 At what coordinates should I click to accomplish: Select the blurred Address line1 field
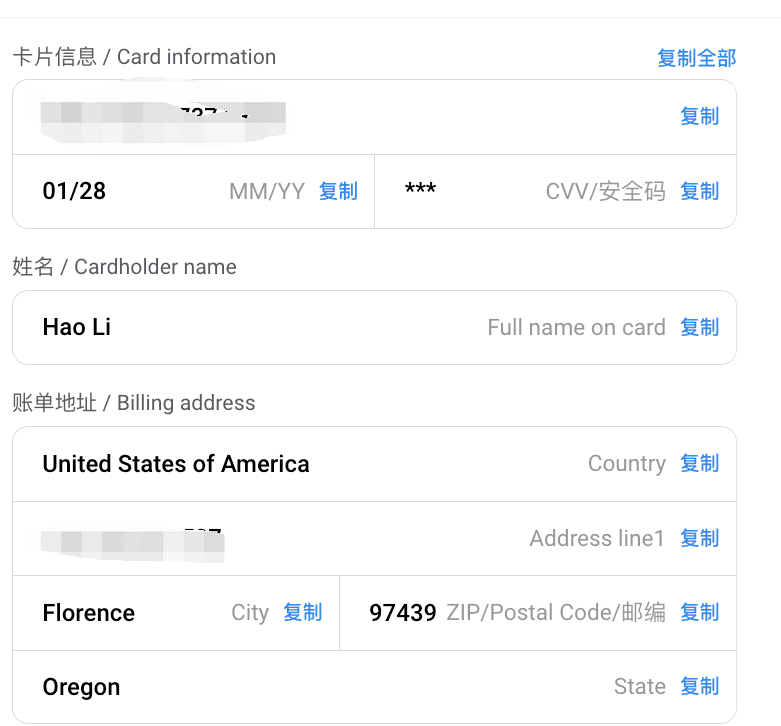(x=375, y=539)
